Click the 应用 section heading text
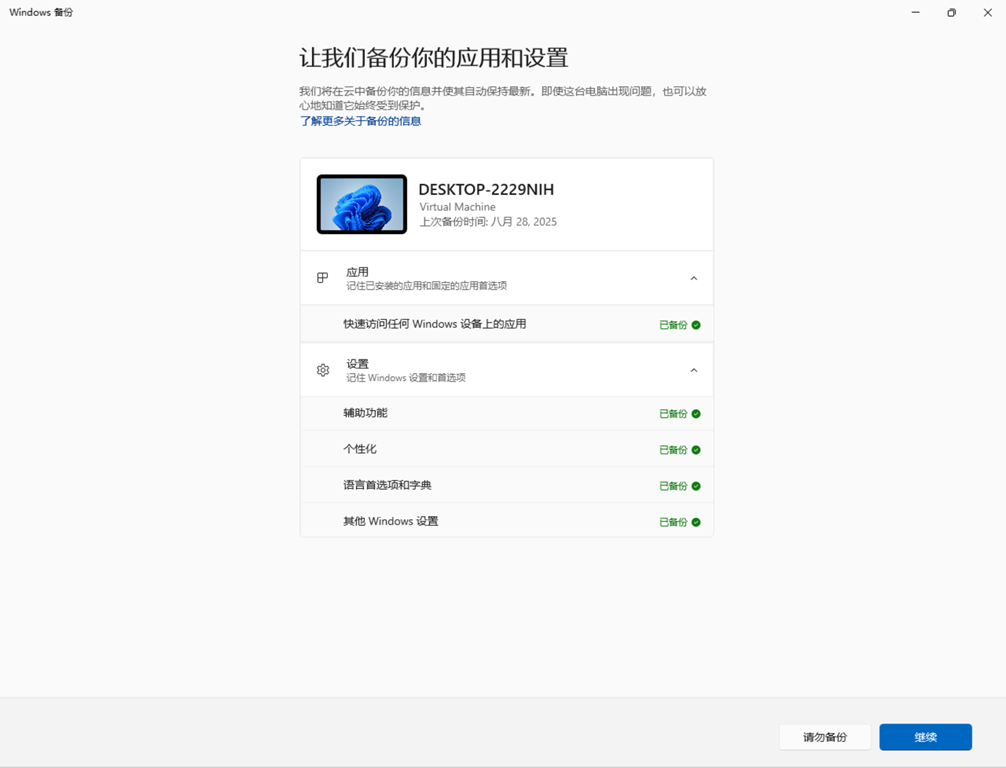1006x768 pixels. click(357, 271)
